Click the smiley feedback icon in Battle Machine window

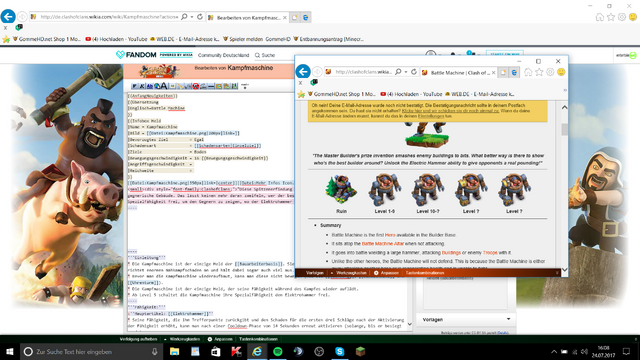561,72
